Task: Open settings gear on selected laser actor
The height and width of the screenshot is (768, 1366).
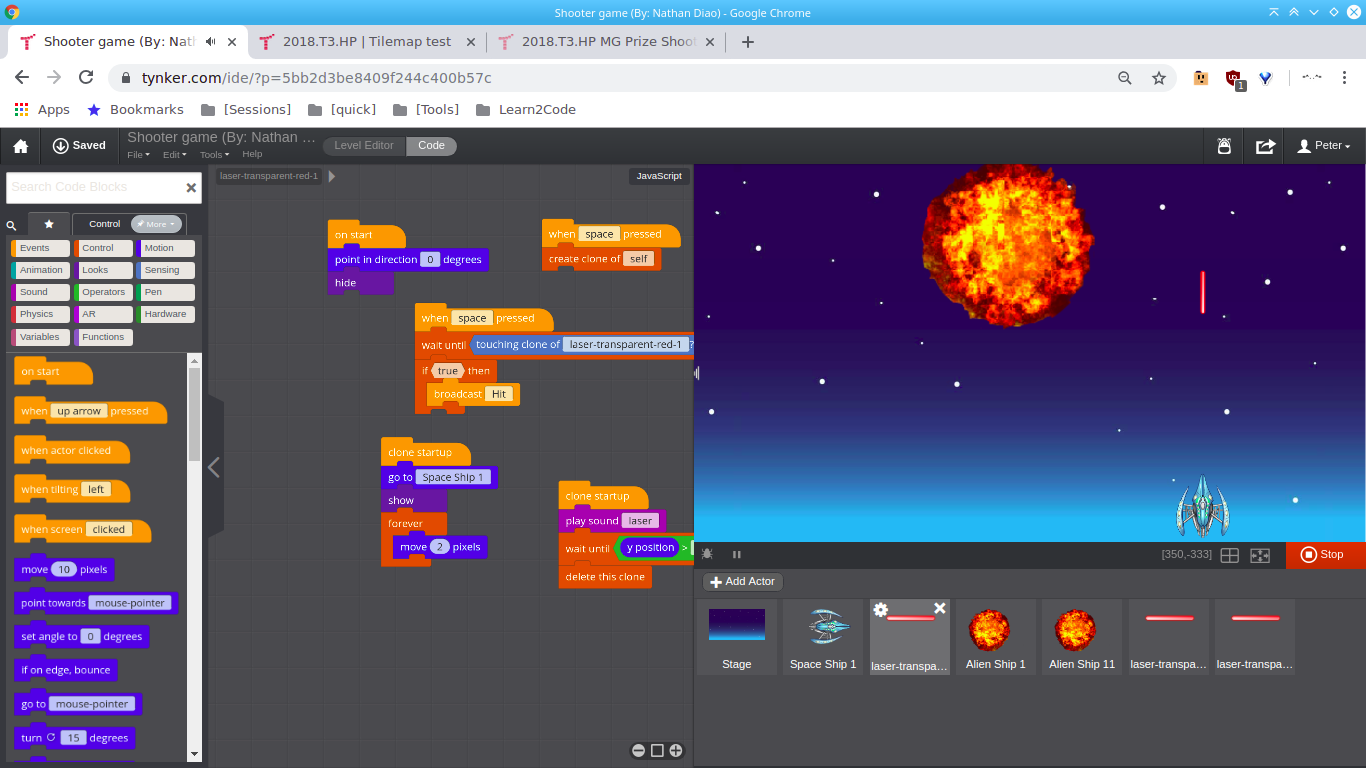Action: click(880, 609)
